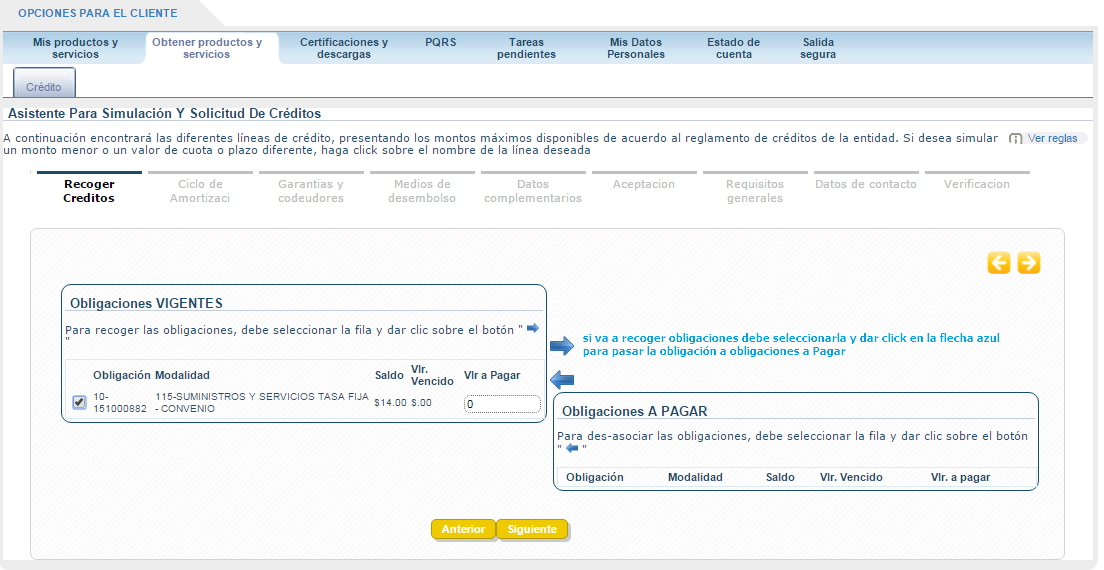Click Salida segura to log out
The image size is (1104, 570).
[818, 48]
